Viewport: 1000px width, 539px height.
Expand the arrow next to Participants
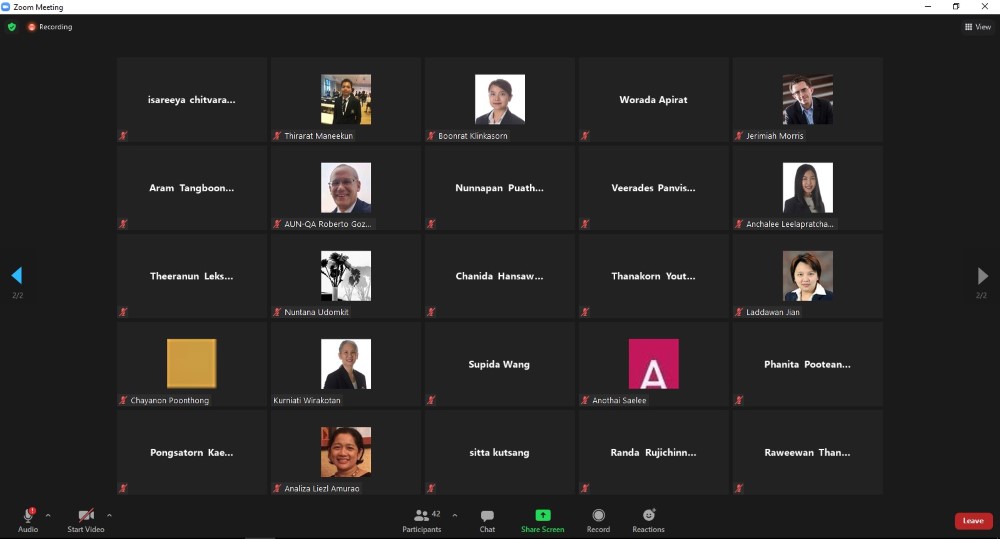[455, 515]
